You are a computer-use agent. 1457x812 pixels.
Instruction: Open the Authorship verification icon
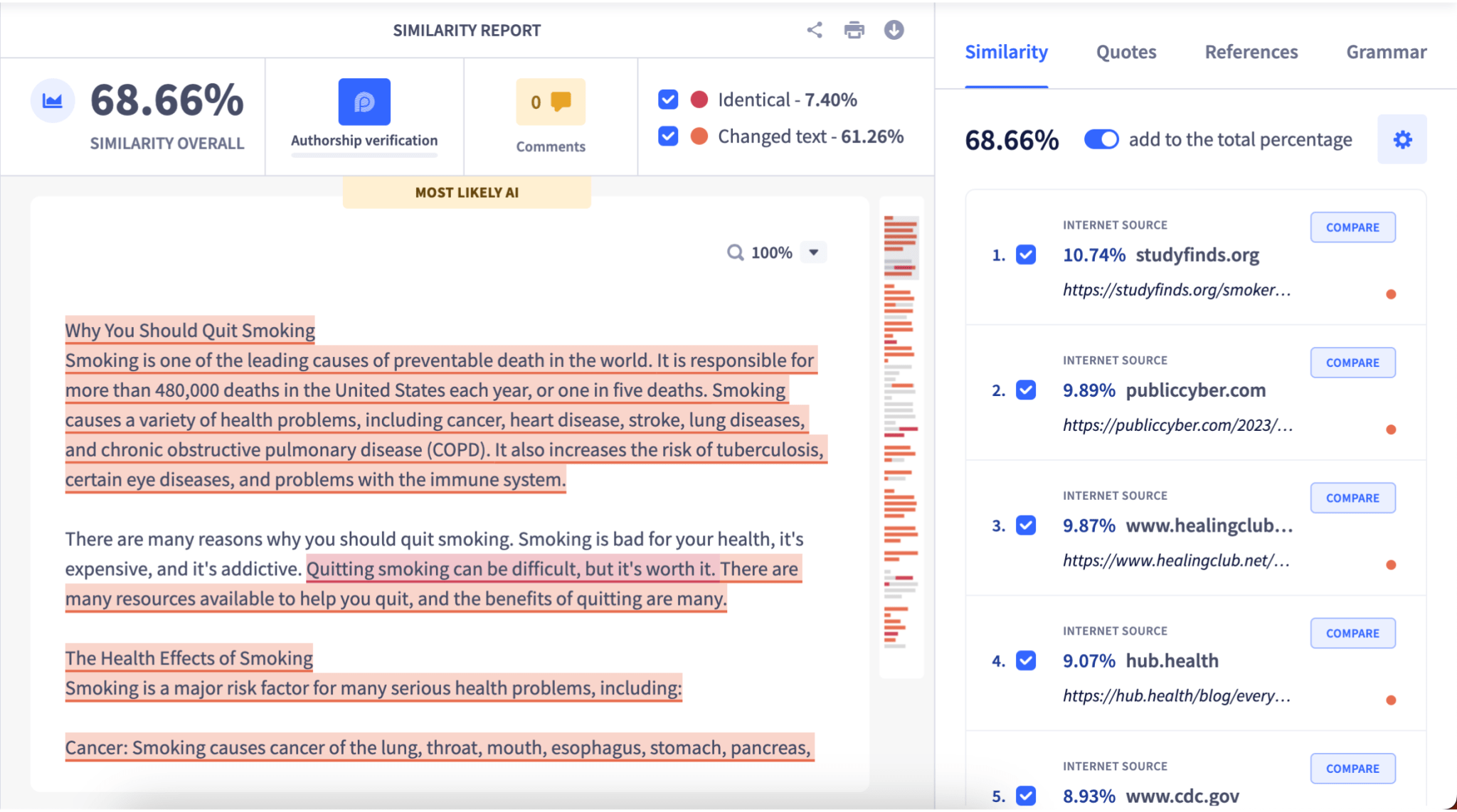pos(364,102)
